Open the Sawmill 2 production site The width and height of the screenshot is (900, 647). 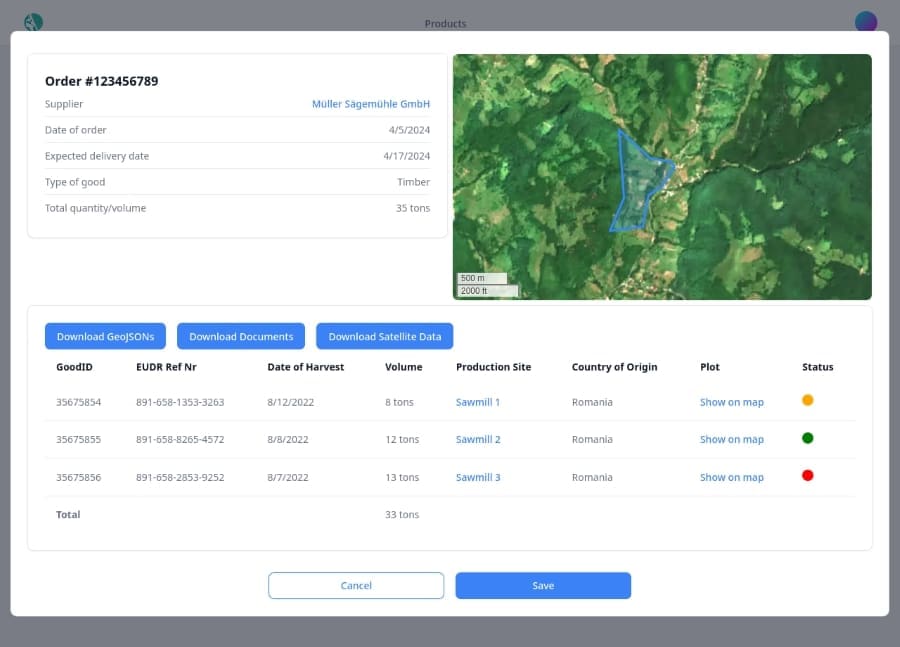pos(477,439)
